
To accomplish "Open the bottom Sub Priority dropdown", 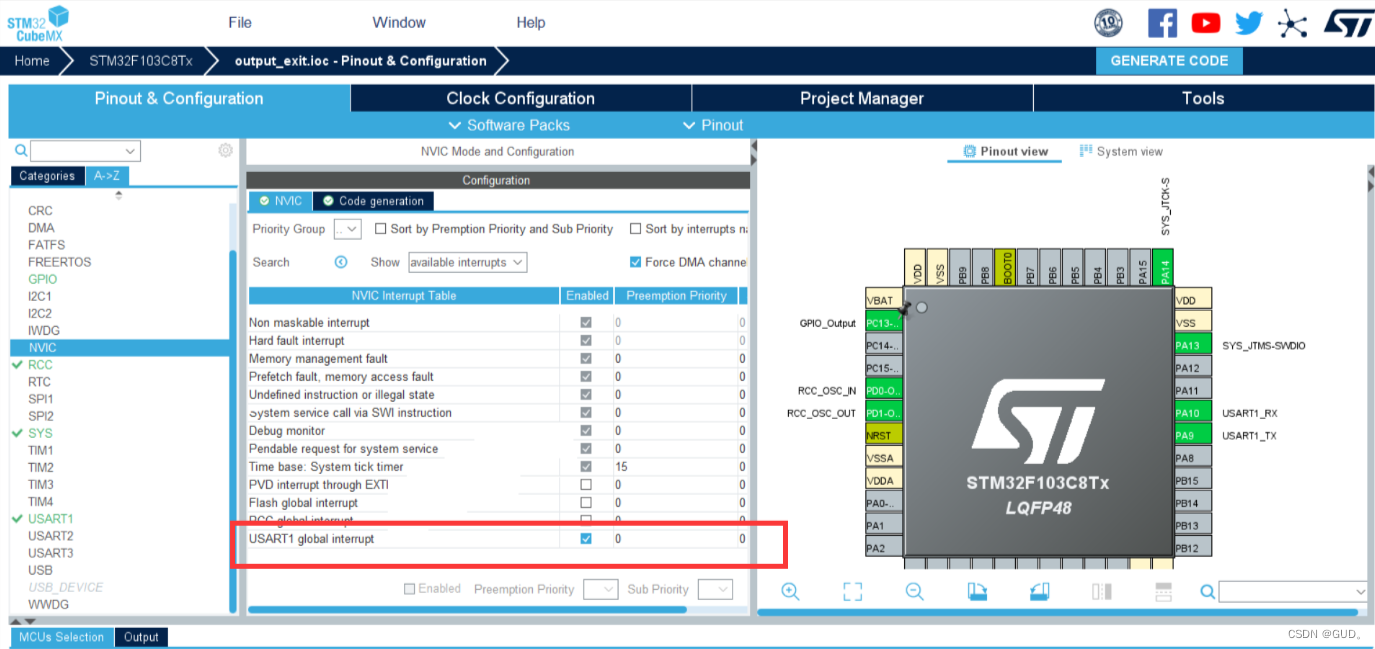I will coord(715,589).
